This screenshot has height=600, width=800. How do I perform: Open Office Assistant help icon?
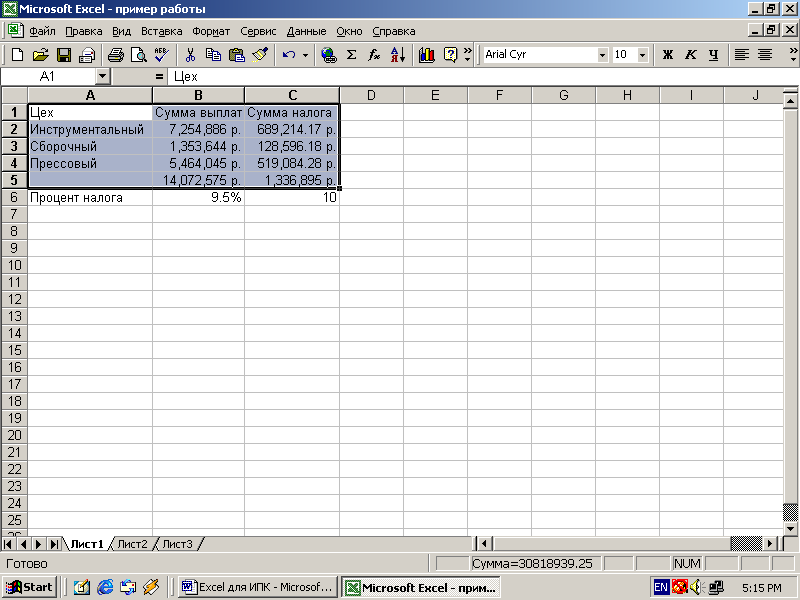point(450,55)
